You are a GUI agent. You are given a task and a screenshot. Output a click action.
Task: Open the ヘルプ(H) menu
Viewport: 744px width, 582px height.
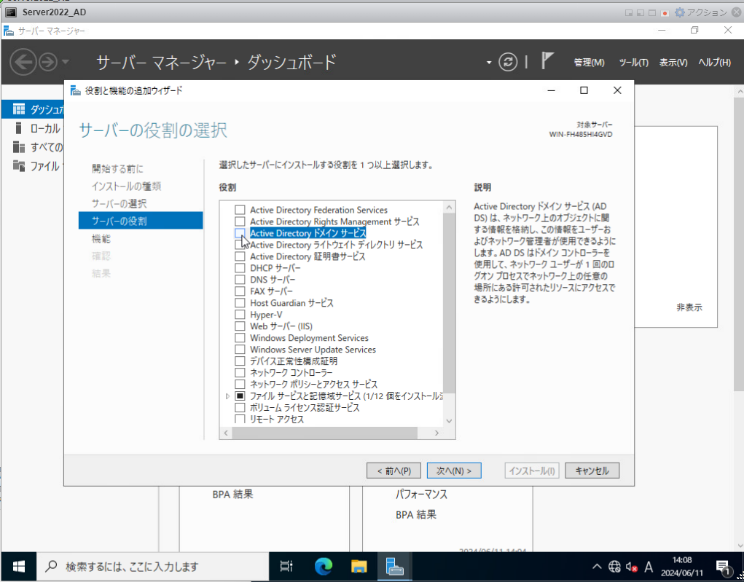tap(714, 62)
